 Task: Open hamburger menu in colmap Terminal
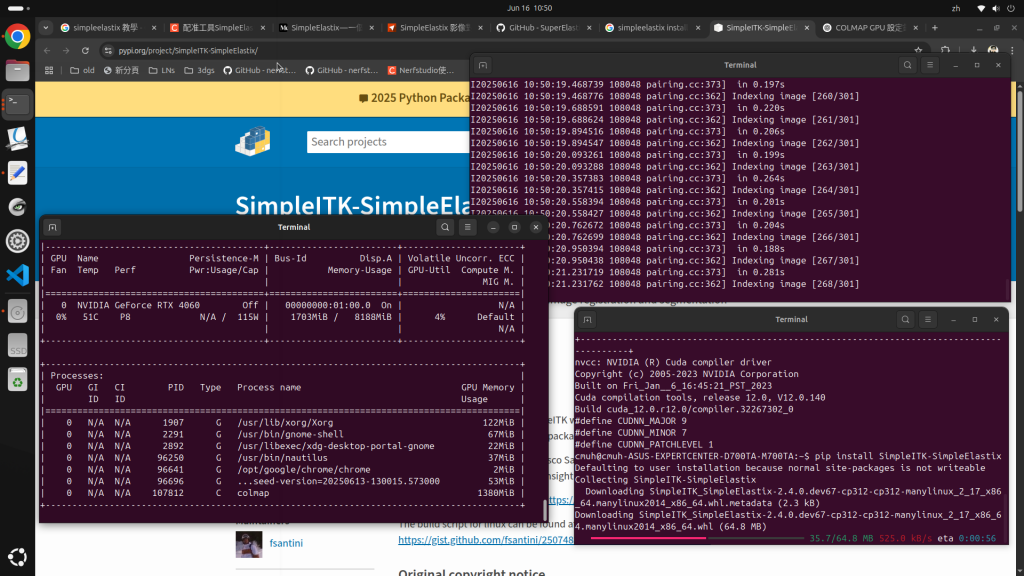pos(929,65)
